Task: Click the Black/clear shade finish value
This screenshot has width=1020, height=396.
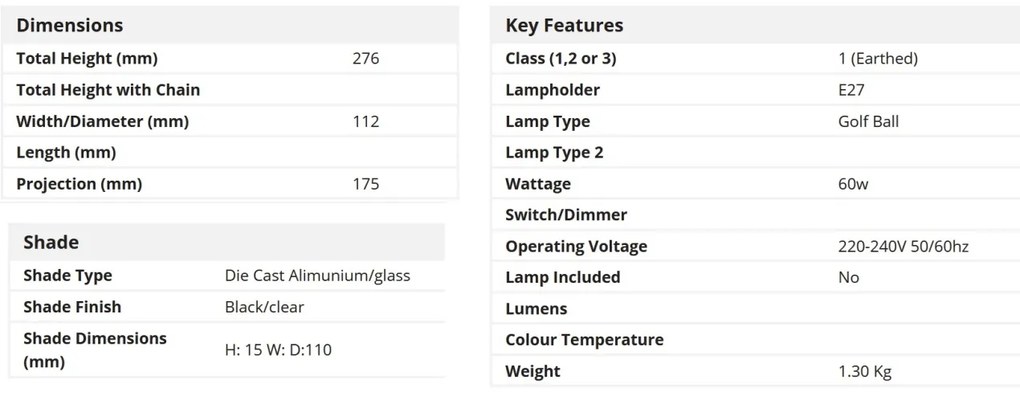Action: coord(264,307)
